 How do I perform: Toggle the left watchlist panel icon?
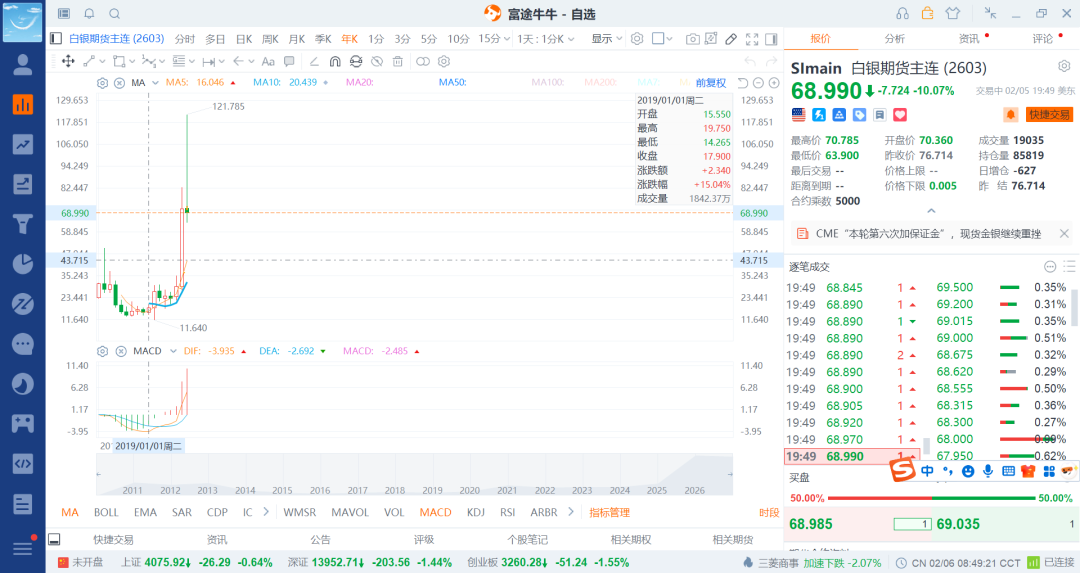(56, 39)
